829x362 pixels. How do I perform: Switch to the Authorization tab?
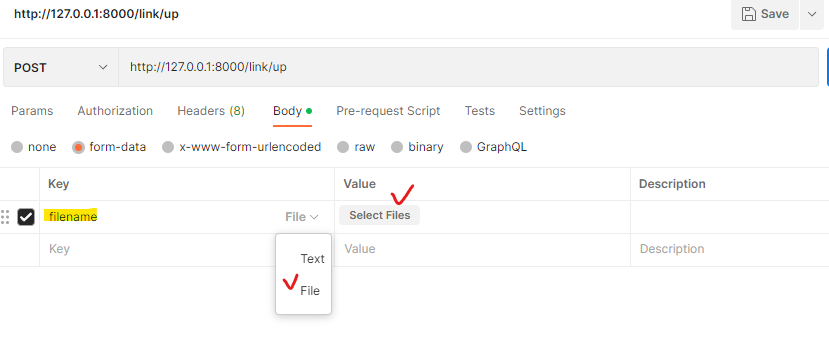[x=115, y=111]
